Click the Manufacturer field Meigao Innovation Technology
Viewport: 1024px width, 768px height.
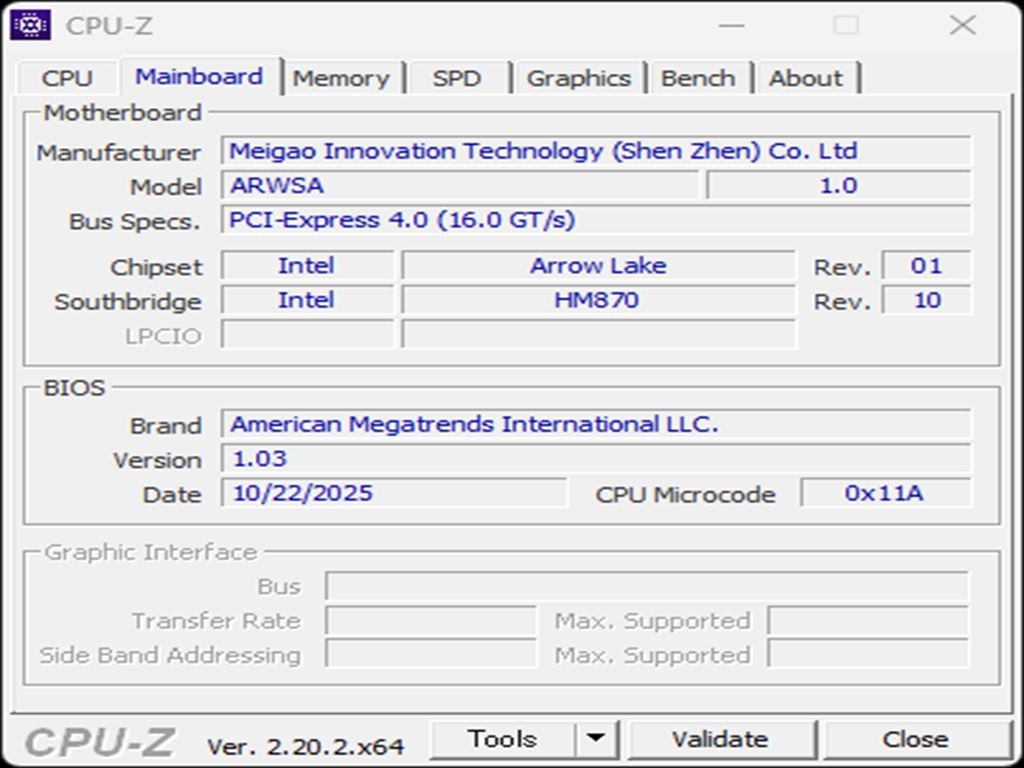[596, 151]
